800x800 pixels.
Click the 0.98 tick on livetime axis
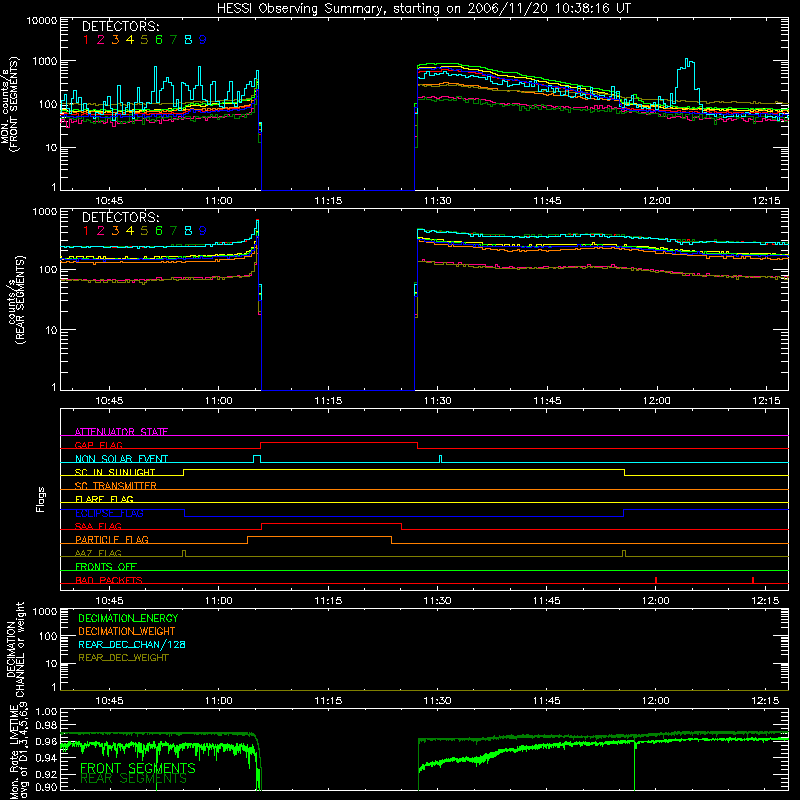pos(47,725)
